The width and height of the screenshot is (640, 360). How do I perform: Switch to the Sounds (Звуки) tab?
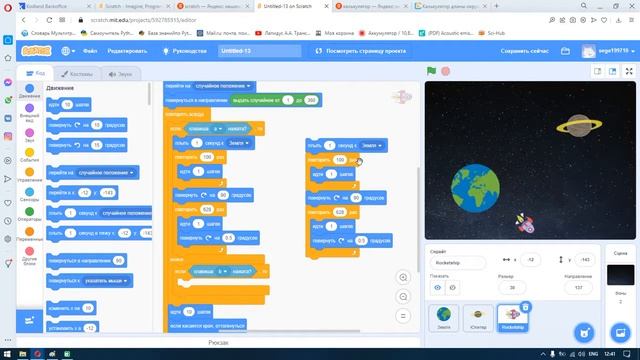tap(120, 74)
